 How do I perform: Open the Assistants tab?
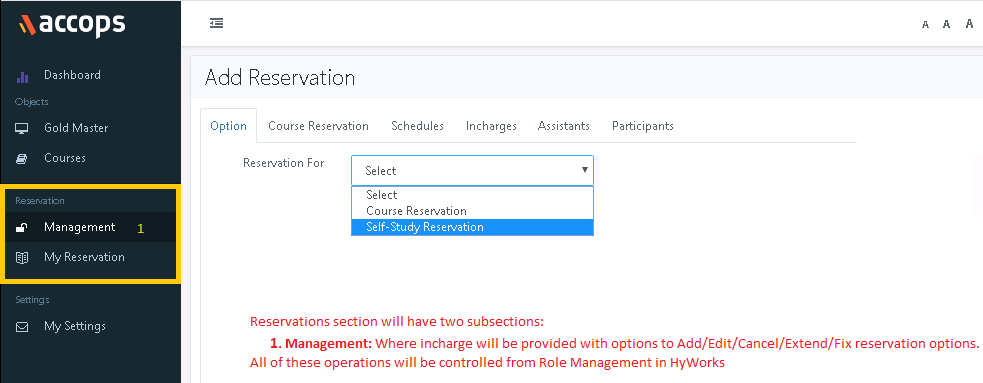(x=564, y=126)
